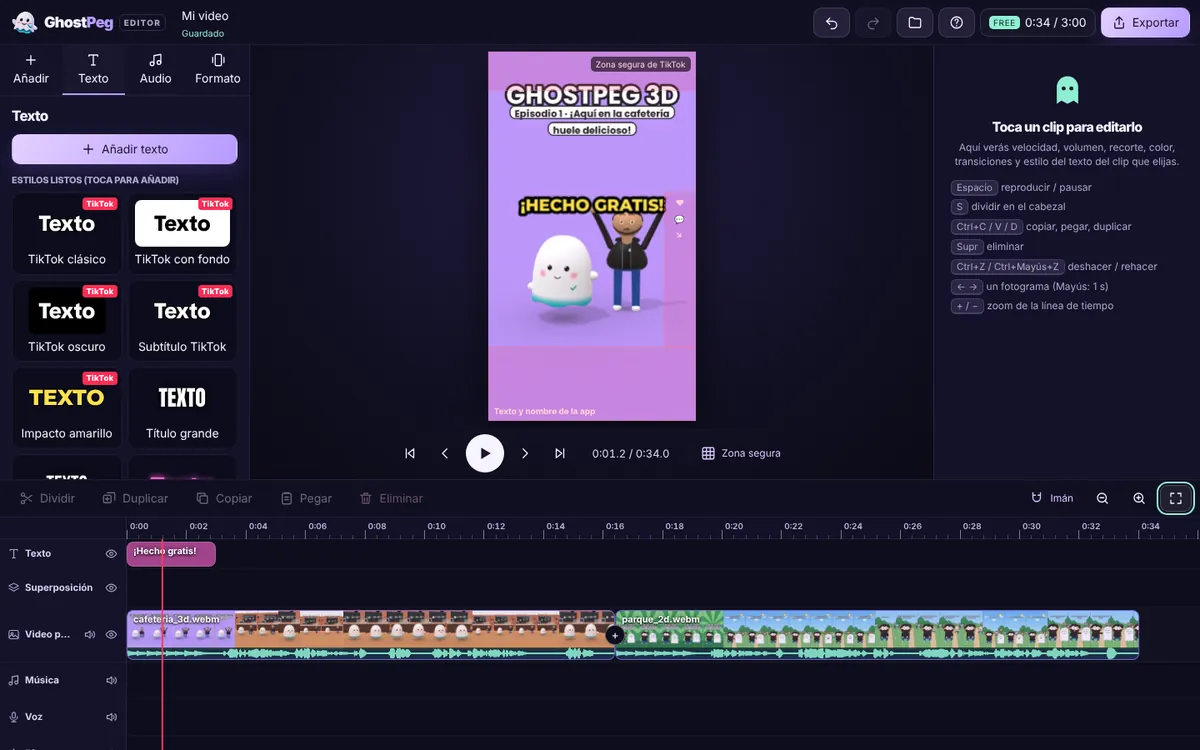Click the project name Mi video

click(205, 16)
